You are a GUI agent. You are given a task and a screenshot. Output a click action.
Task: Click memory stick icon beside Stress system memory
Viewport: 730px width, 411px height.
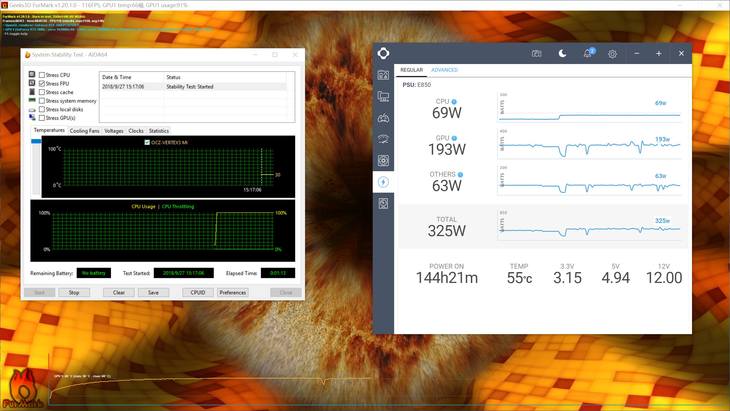(x=32, y=100)
